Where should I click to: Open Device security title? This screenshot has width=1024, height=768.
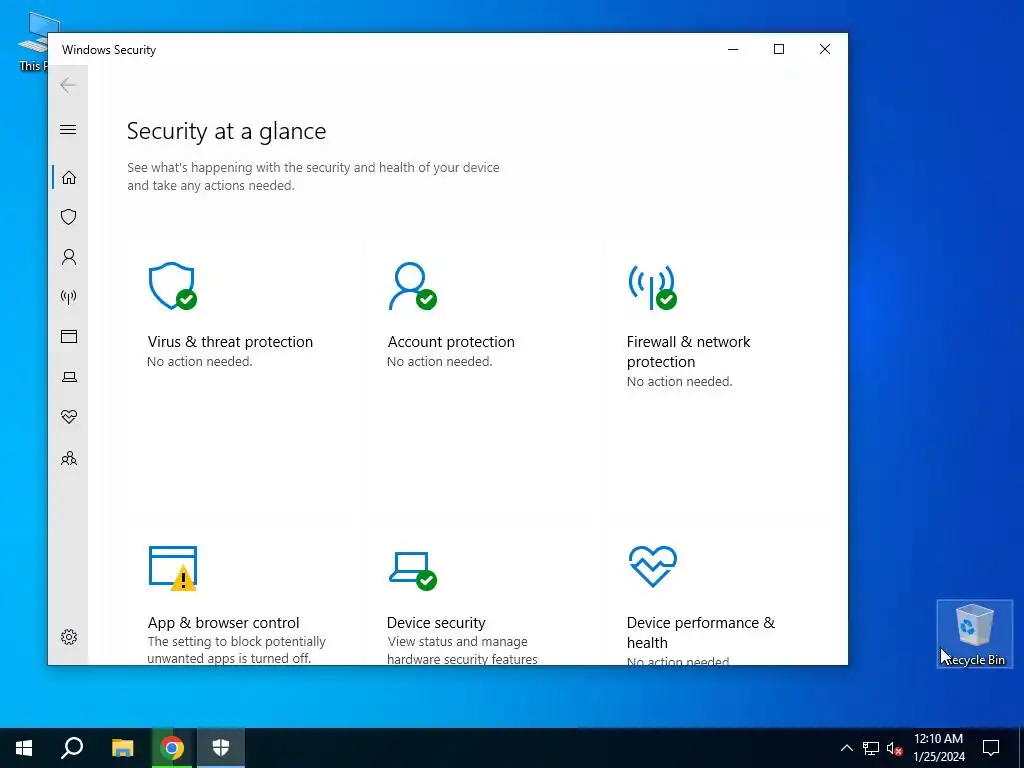pyautogui.click(x=436, y=622)
